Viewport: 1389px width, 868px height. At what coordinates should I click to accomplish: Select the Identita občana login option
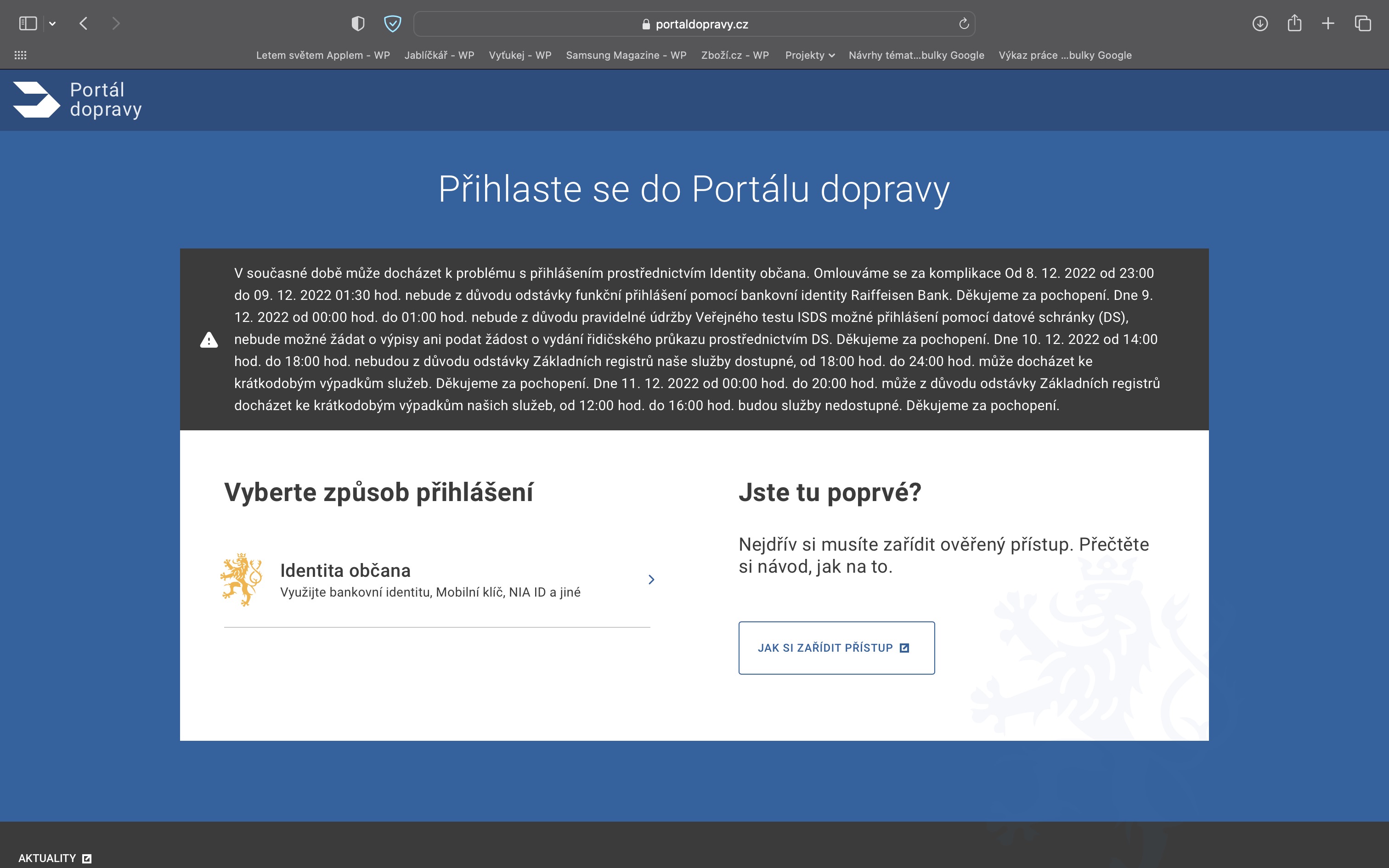(x=437, y=580)
